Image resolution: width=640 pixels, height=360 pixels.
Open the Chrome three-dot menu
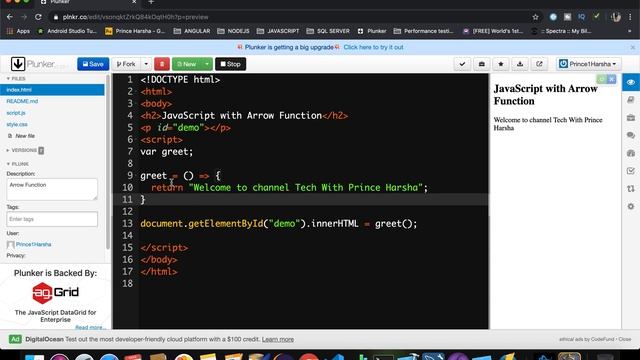630,17
